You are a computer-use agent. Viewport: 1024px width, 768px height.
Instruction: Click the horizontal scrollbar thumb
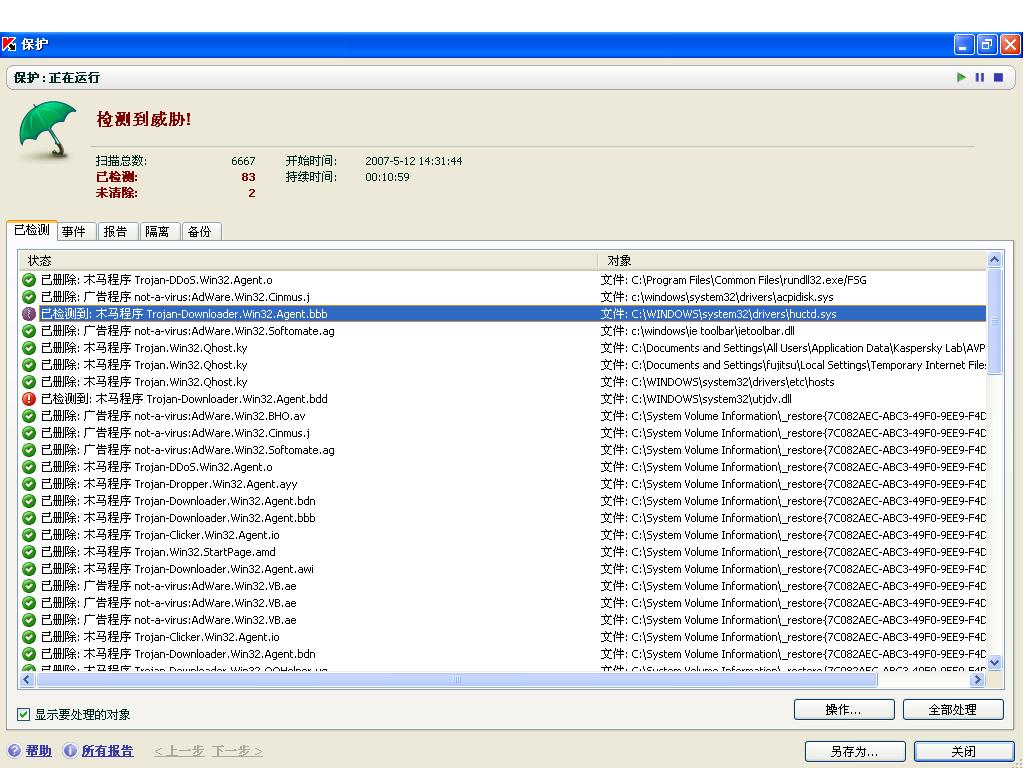(x=456, y=680)
